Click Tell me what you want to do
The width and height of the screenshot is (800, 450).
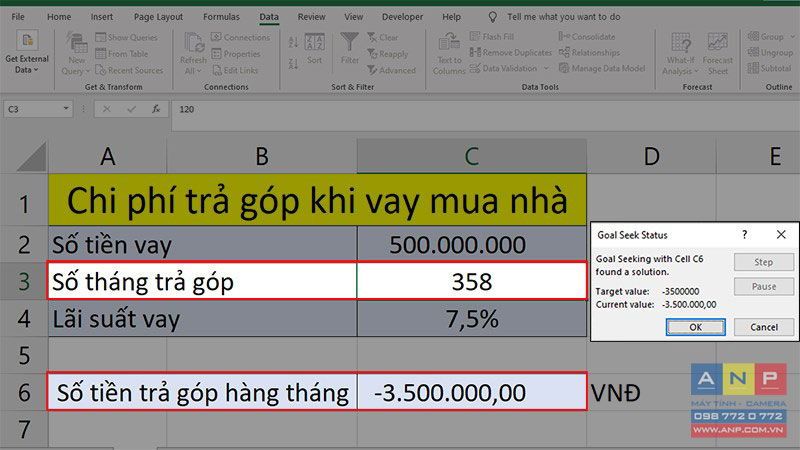563,17
